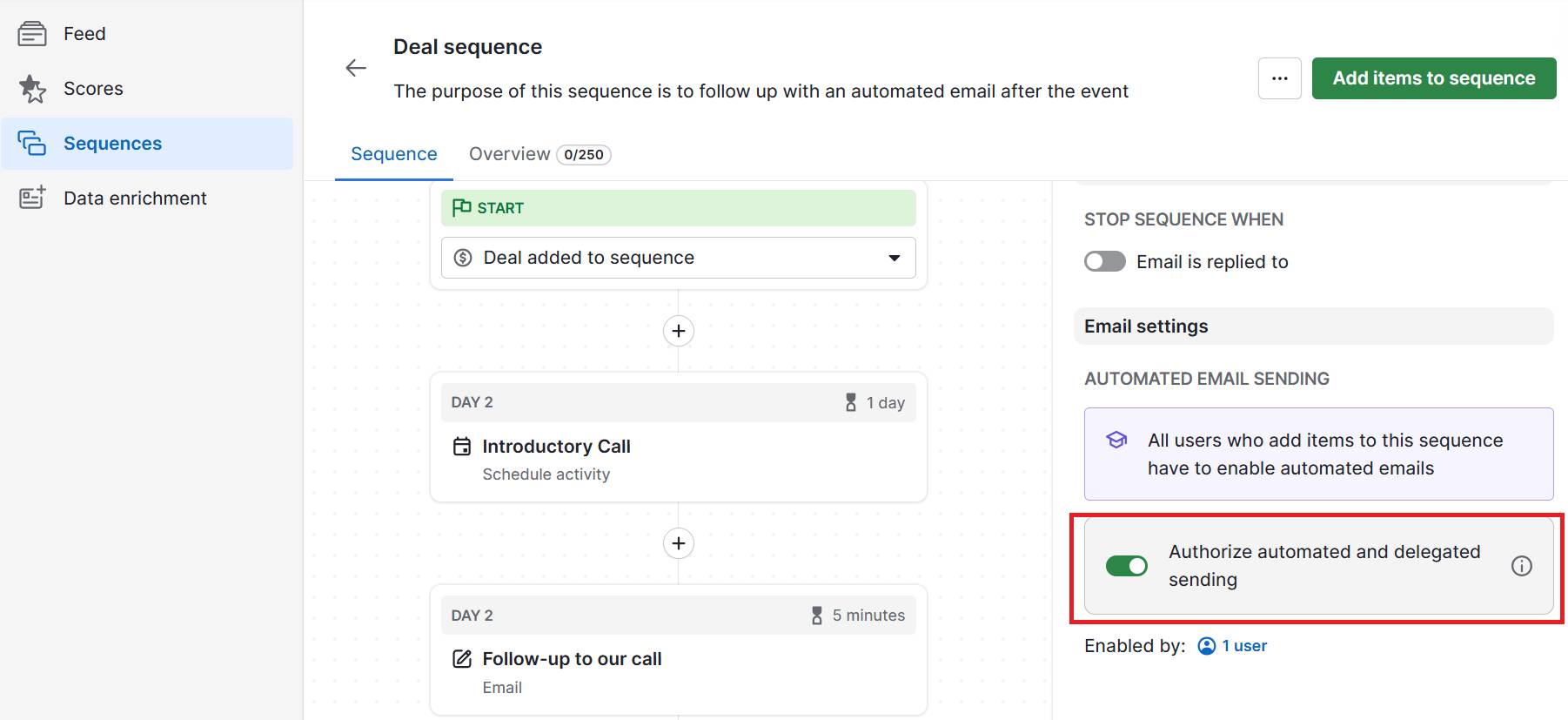Image resolution: width=1568 pixels, height=720 pixels.
Task: Click the back arrow next to Deal sequence
Action: (x=355, y=67)
